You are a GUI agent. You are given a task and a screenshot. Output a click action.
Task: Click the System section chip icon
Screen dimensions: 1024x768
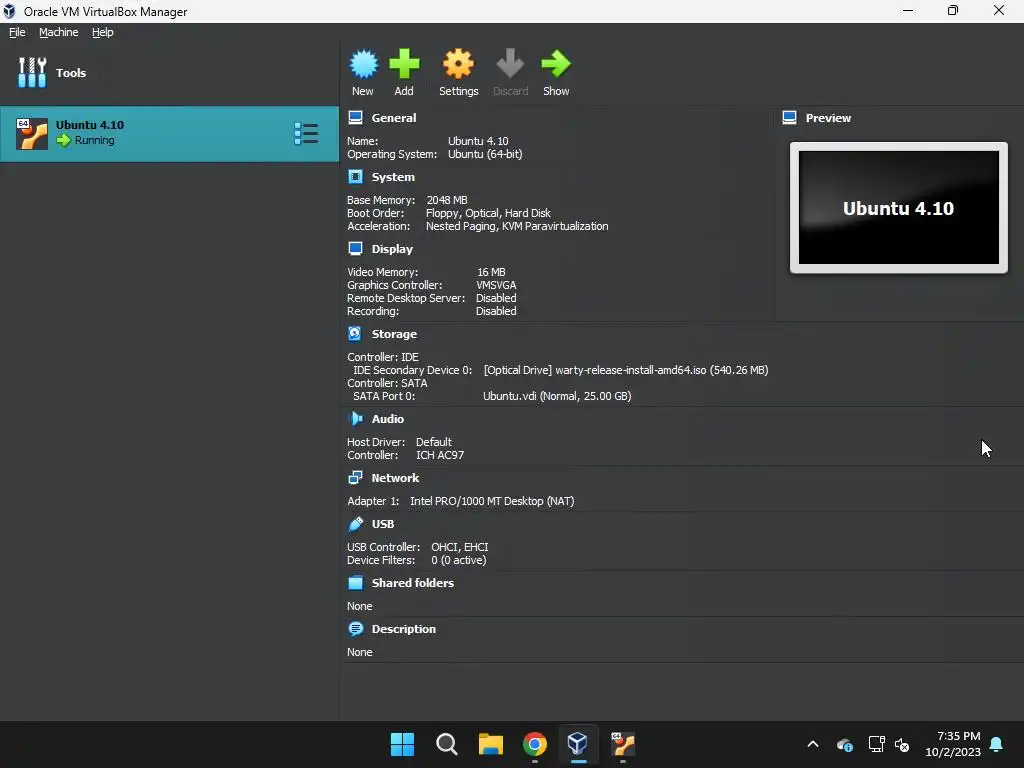(x=355, y=177)
